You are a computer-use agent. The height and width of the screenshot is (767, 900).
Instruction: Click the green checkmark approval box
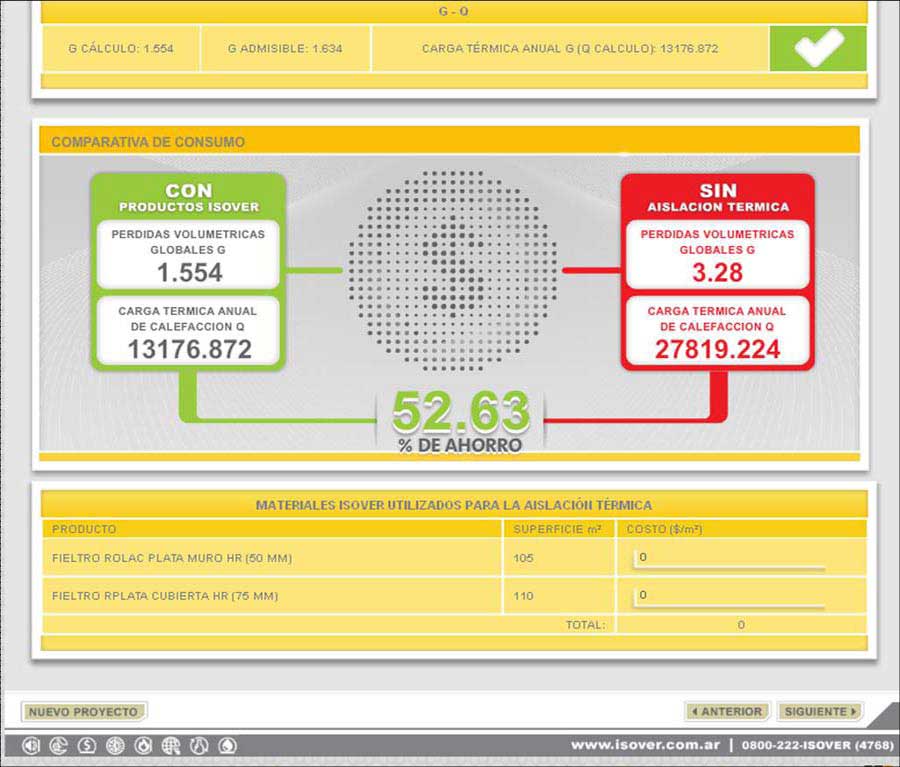(818, 48)
